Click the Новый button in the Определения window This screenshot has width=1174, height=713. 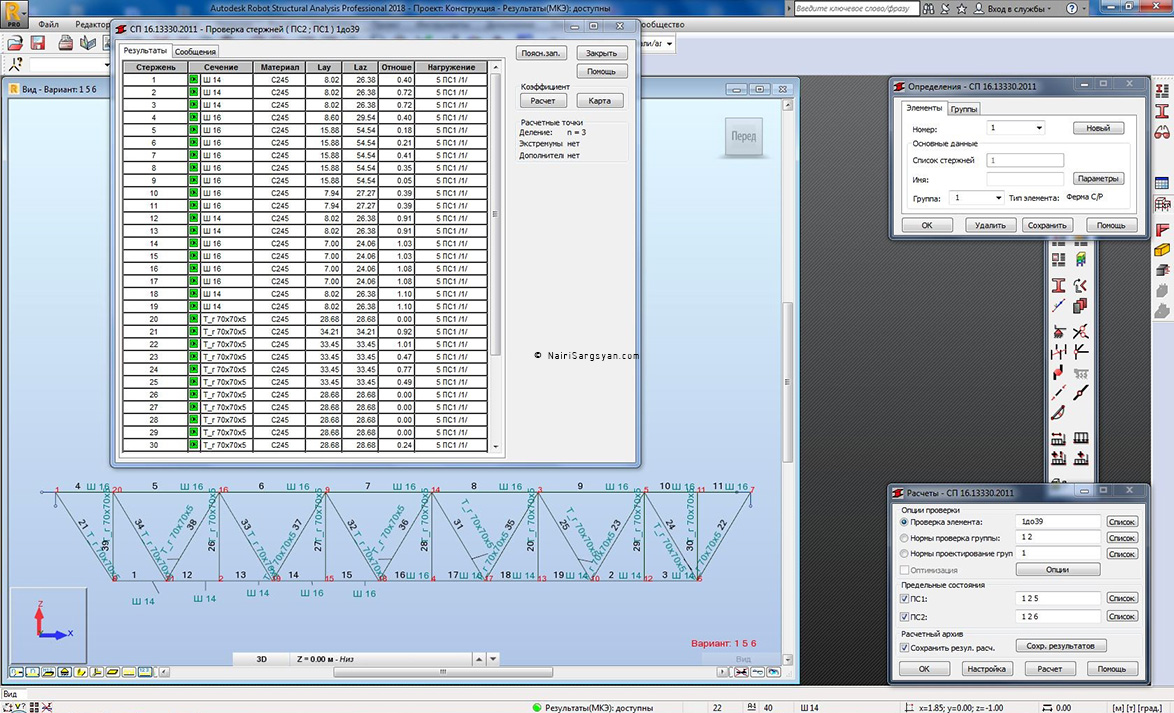click(x=1098, y=128)
